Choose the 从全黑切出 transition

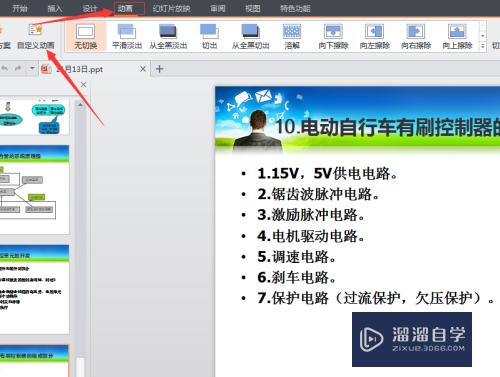click(251, 37)
